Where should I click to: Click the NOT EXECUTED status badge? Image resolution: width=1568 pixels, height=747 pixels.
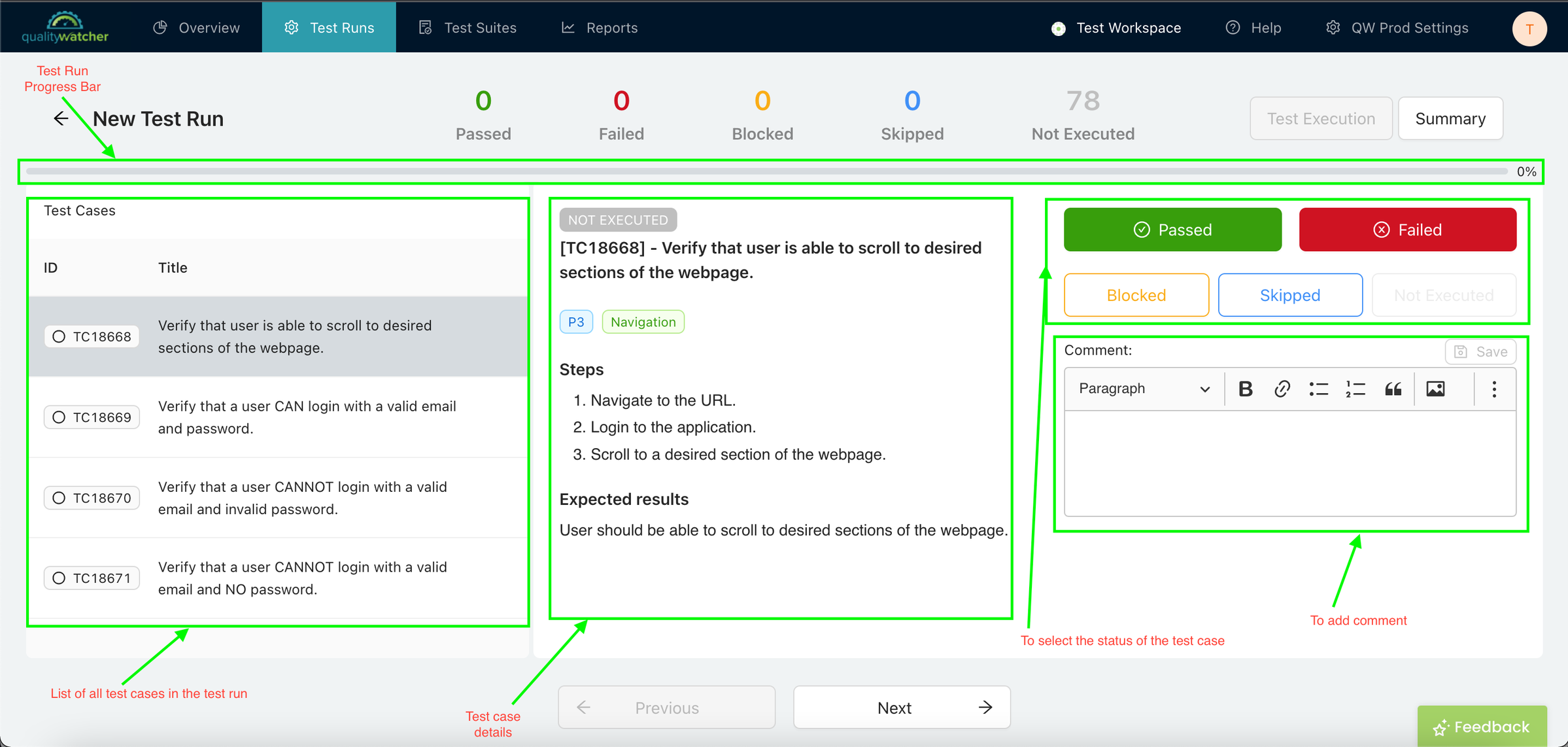click(x=618, y=220)
